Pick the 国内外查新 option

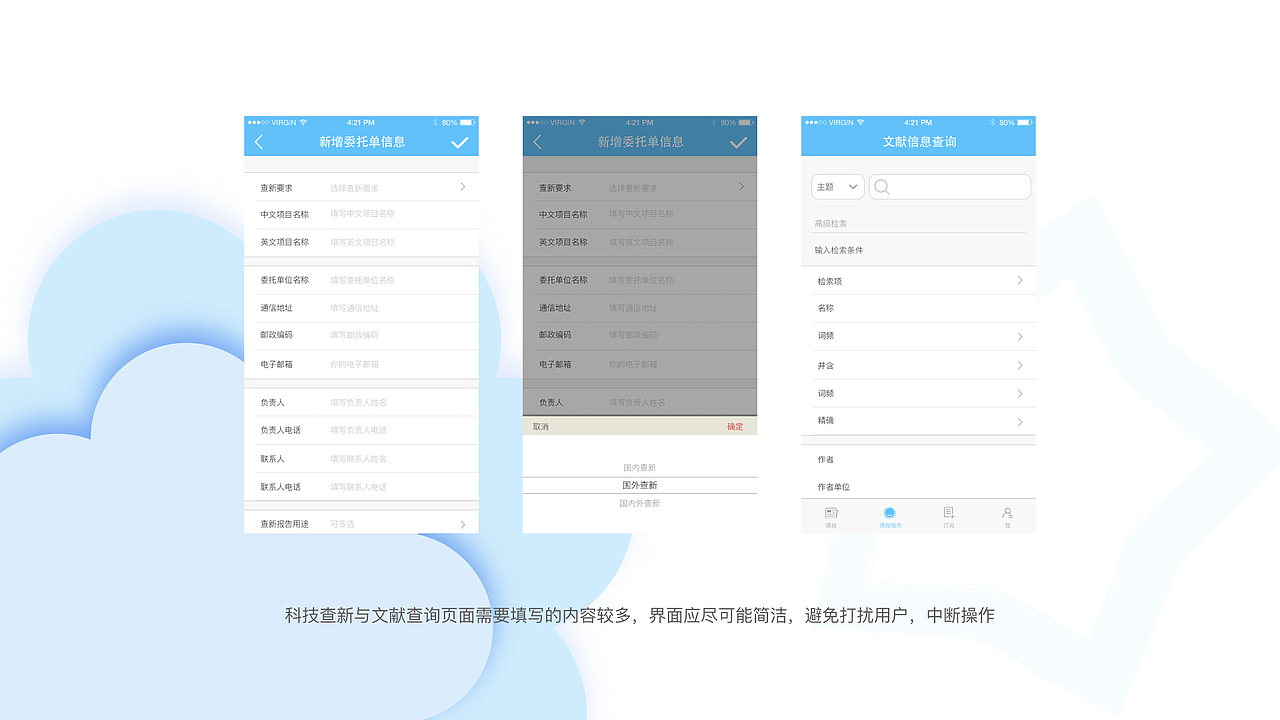640,503
